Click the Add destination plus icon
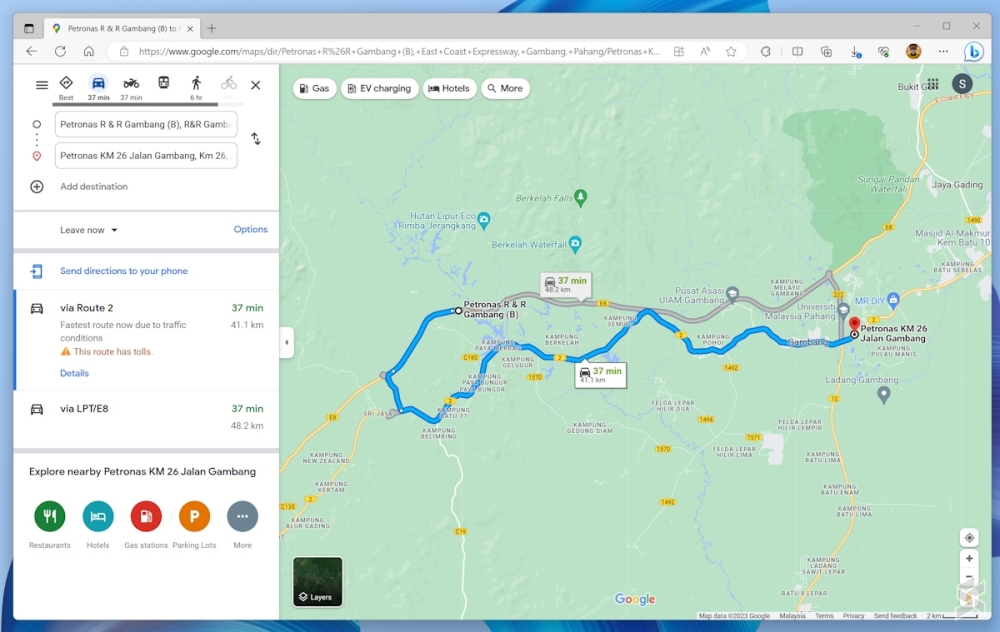 coord(37,187)
